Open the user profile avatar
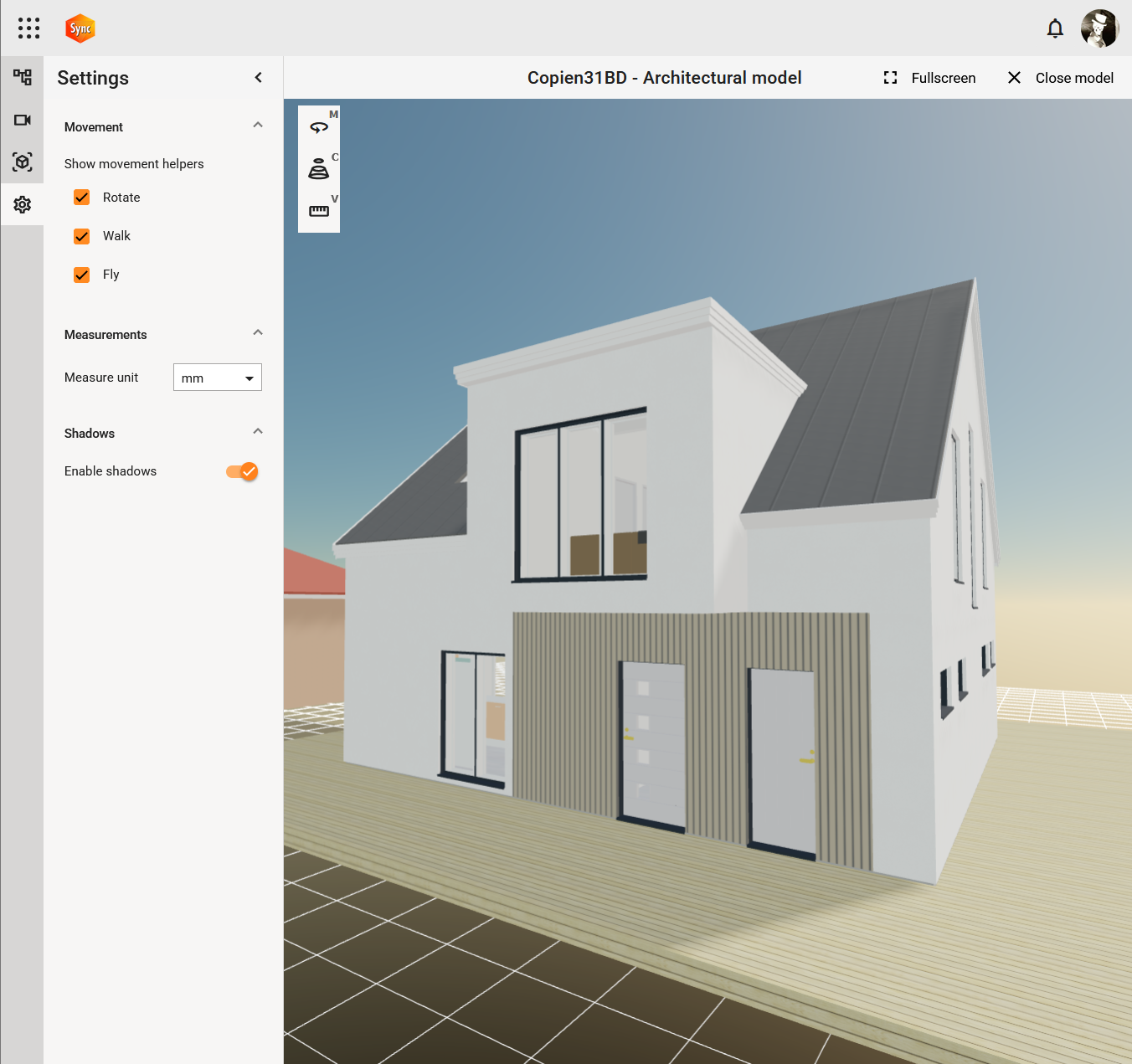Image resolution: width=1132 pixels, height=1064 pixels. coord(1099,28)
